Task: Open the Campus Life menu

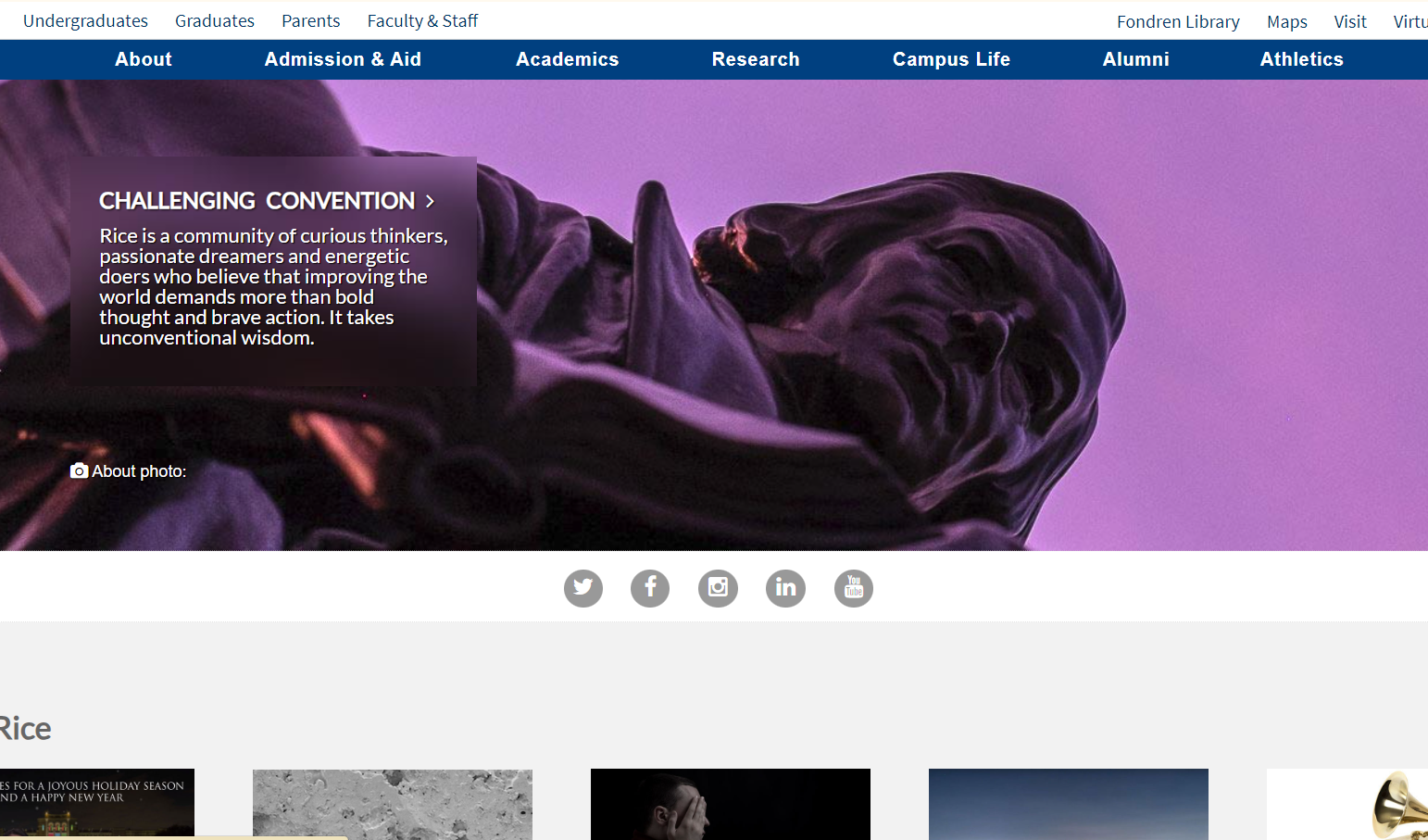Action: [951, 59]
